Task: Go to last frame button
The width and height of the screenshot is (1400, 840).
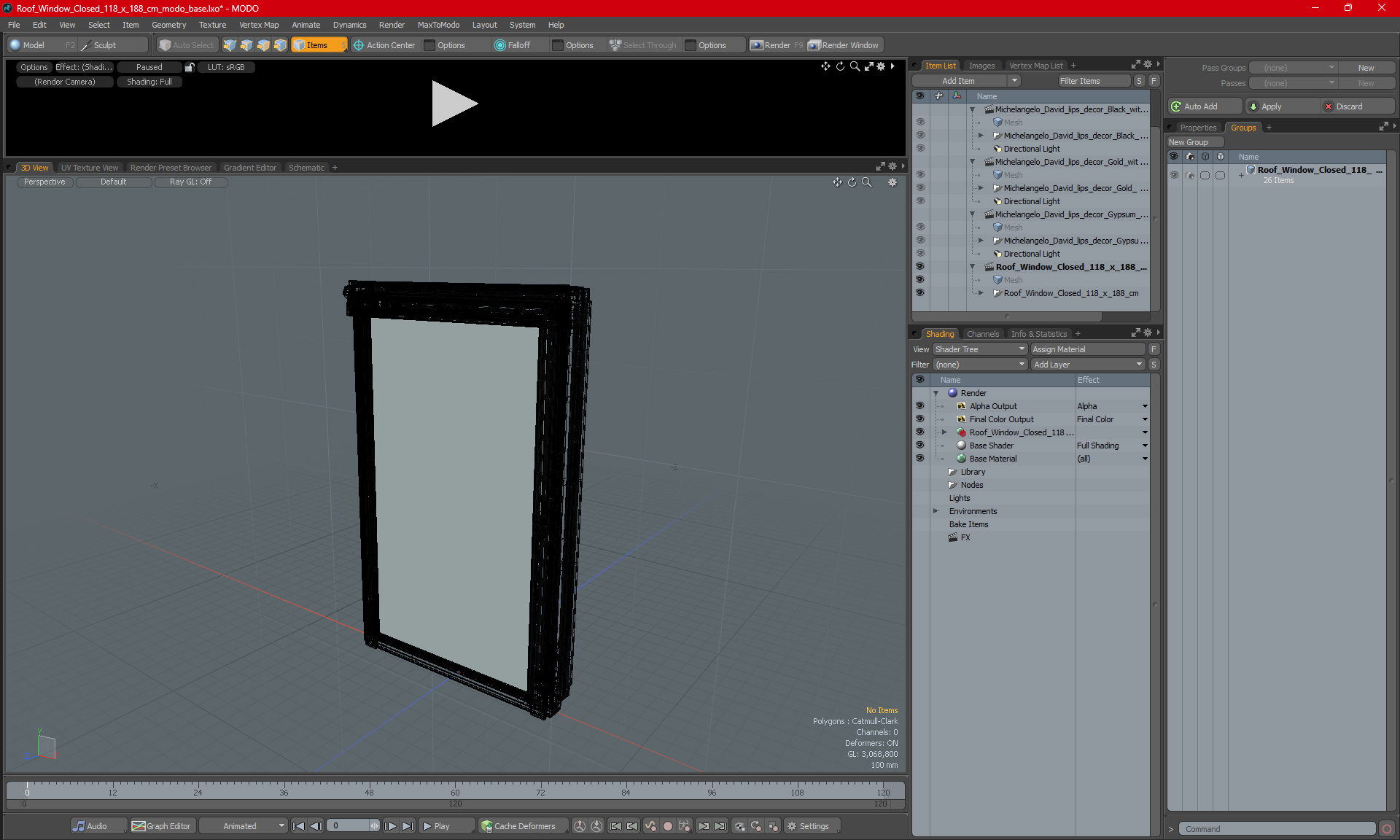Action: click(x=408, y=826)
